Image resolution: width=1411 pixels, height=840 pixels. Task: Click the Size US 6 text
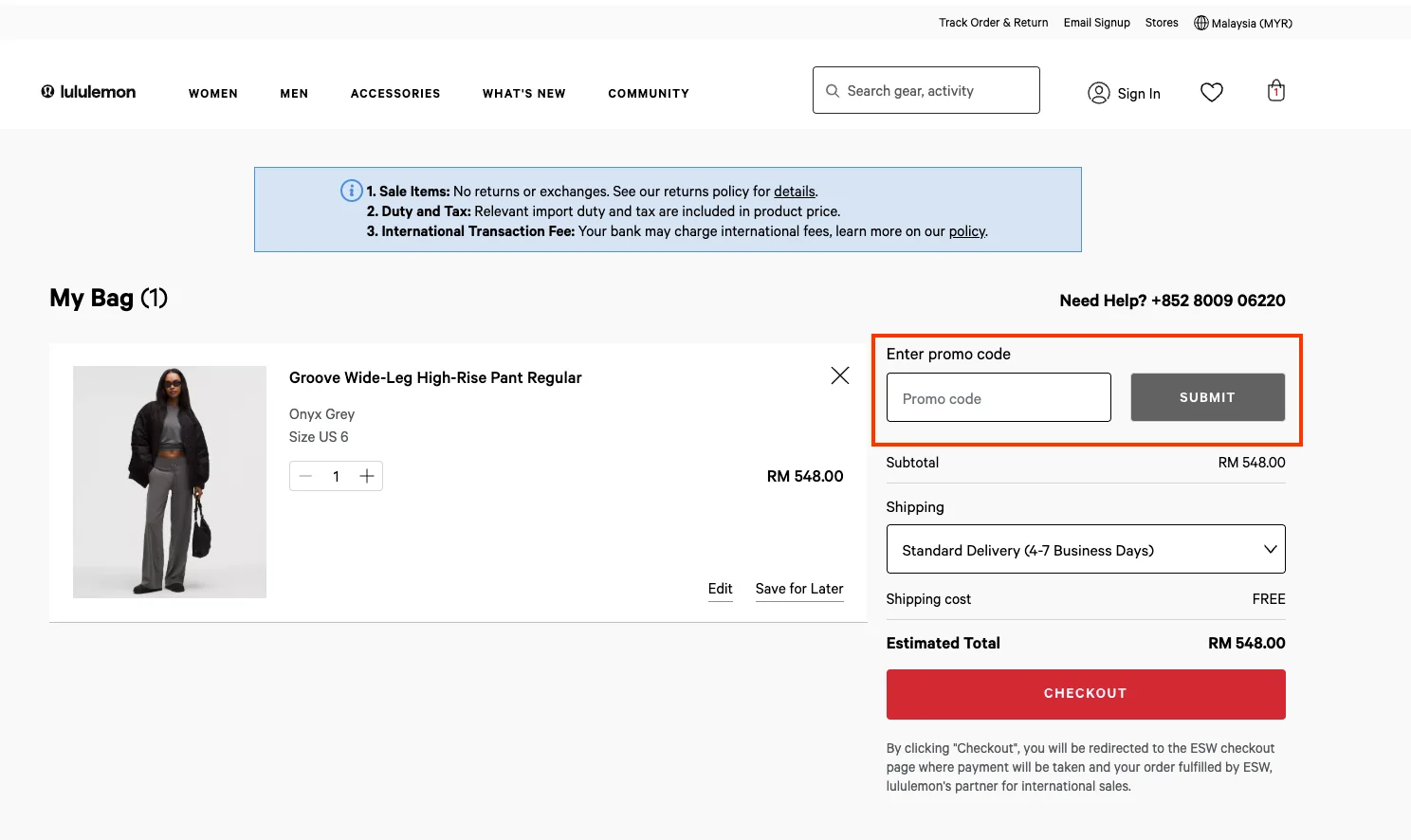[x=319, y=437]
